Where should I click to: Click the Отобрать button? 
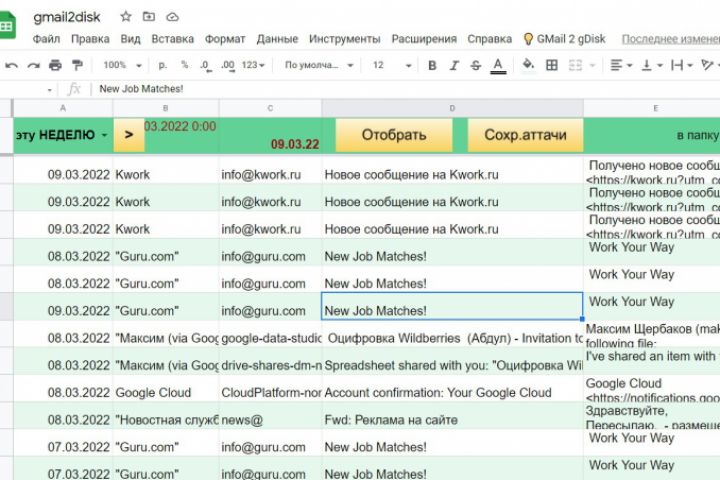(394, 135)
